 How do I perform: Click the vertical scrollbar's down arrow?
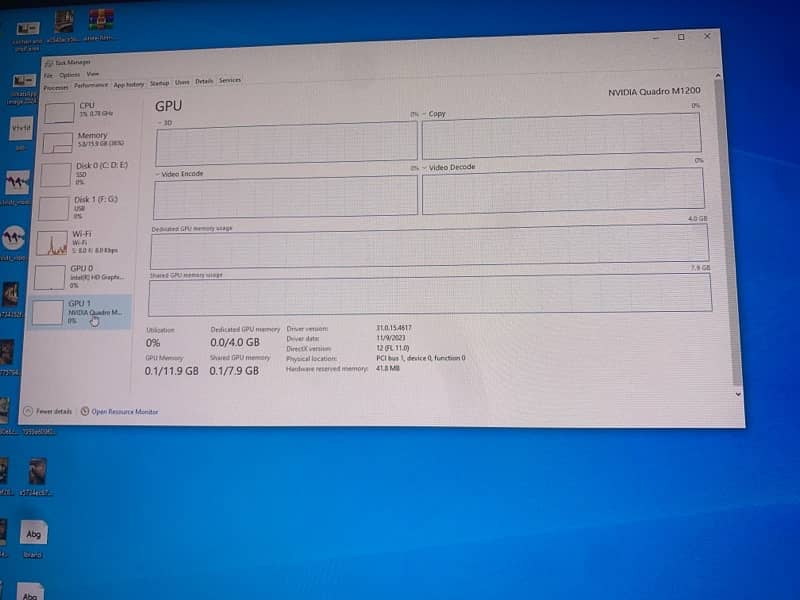738,394
